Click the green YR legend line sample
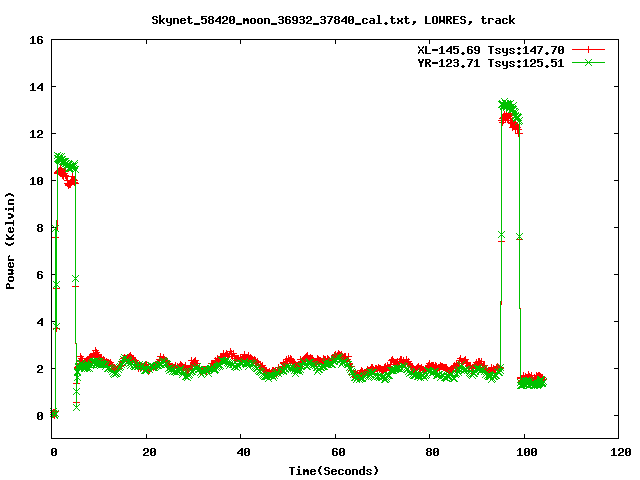Viewport: 640px width, 480px height. [588, 62]
